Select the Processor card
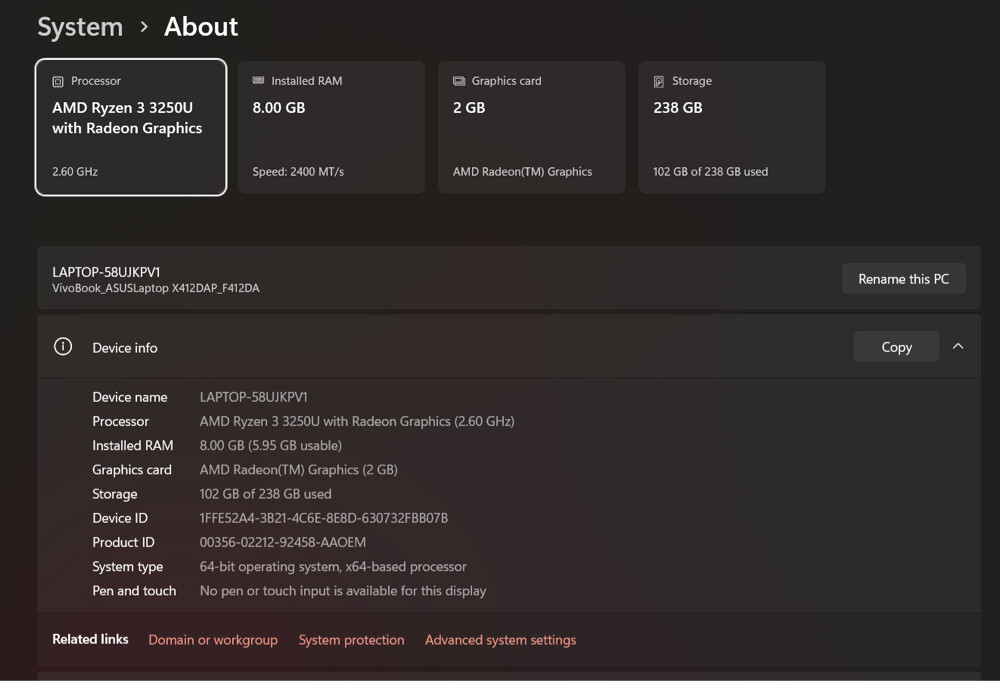Image resolution: width=1000 pixels, height=681 pixels. [131, 127]
